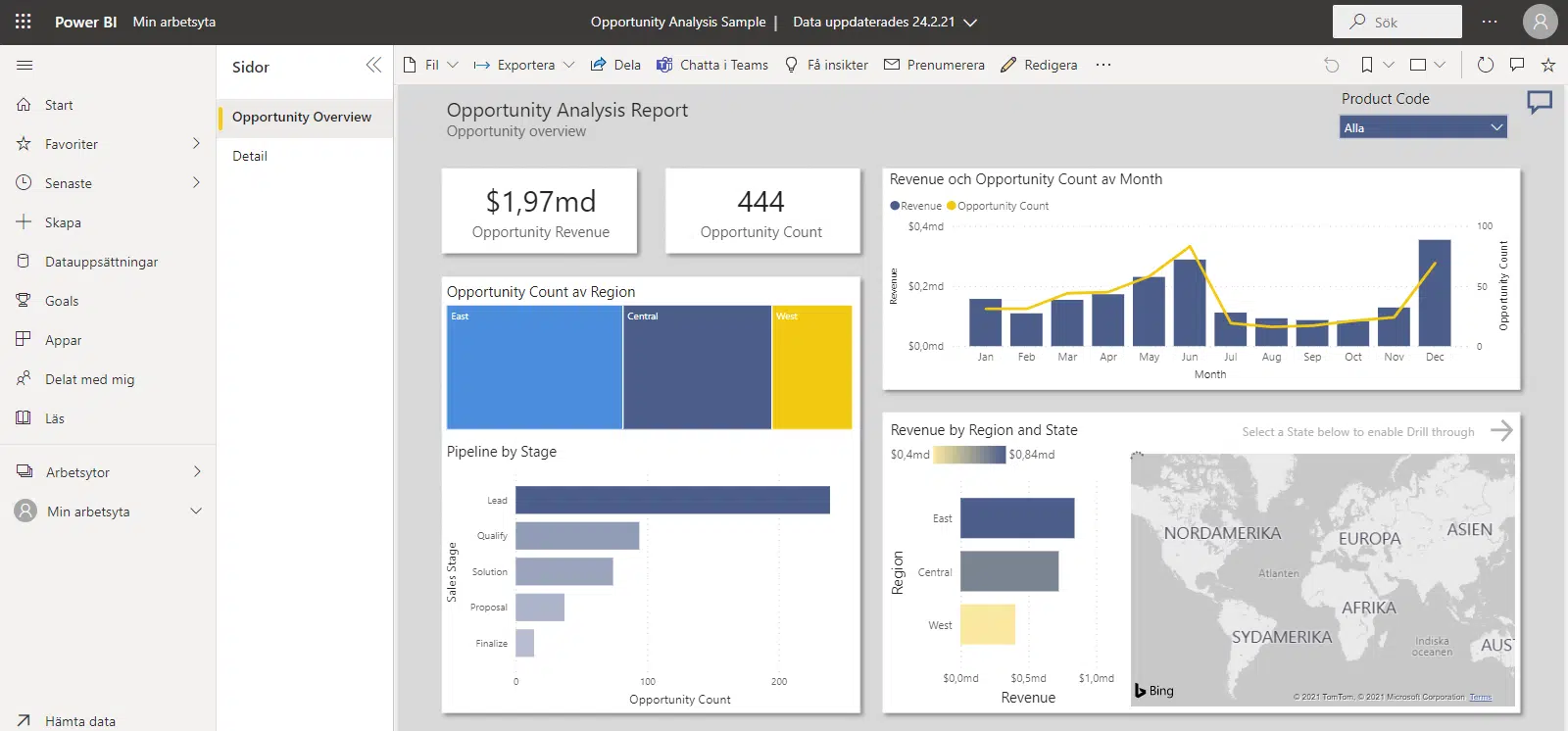The image size is (1568, 731).
Task: Collapse the Sidor pages pane
Action: point(373,66)
